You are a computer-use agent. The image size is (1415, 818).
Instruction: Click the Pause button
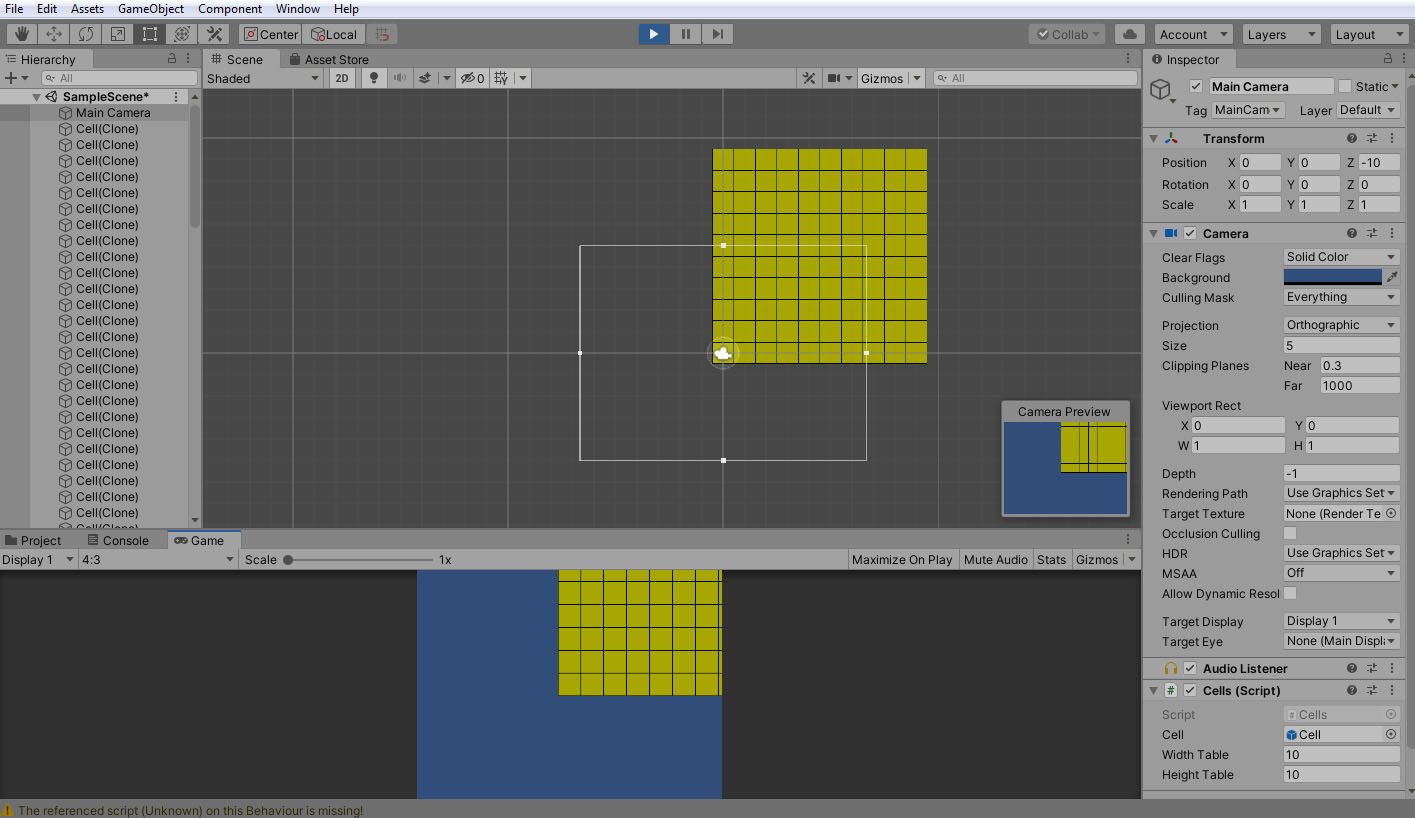[x=686, y=34]
